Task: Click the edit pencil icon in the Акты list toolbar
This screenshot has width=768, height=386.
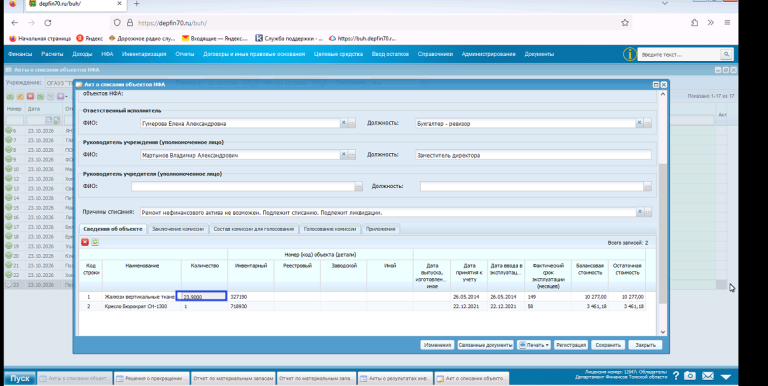Action: [x=20, y=96]
